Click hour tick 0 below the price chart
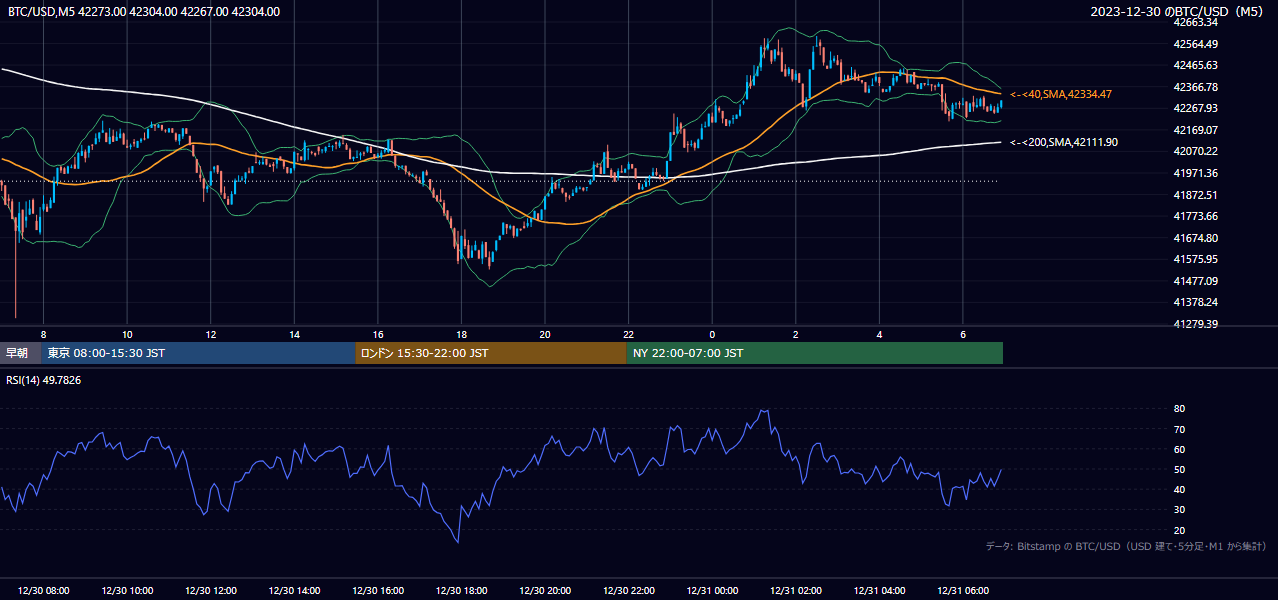Screen dimensions: 1278x600 tap(712, 334)
